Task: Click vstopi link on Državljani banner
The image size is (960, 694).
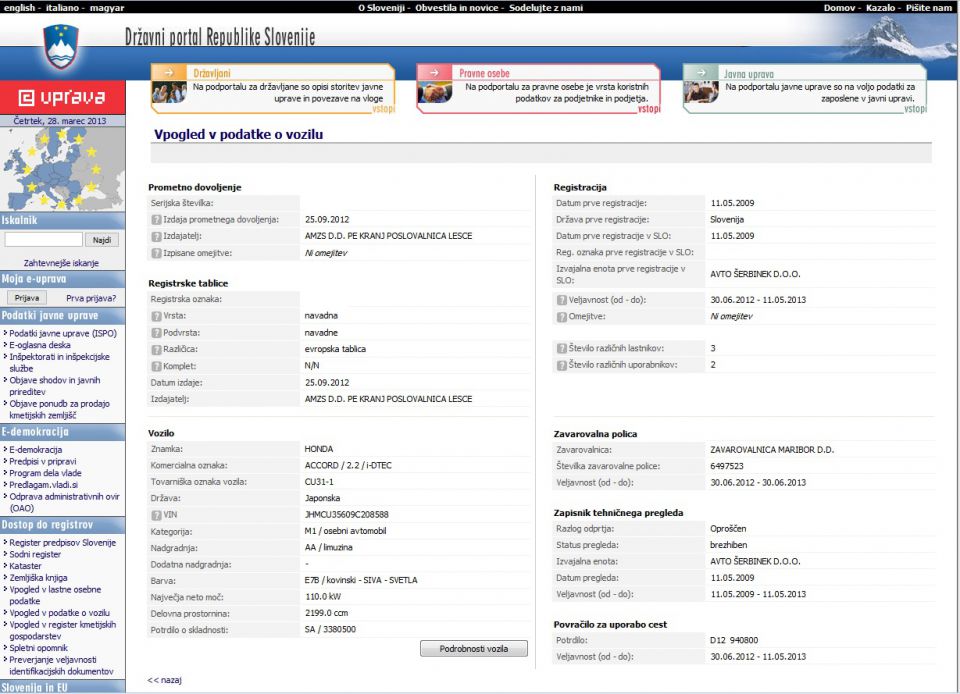Action: click(383, 109)
